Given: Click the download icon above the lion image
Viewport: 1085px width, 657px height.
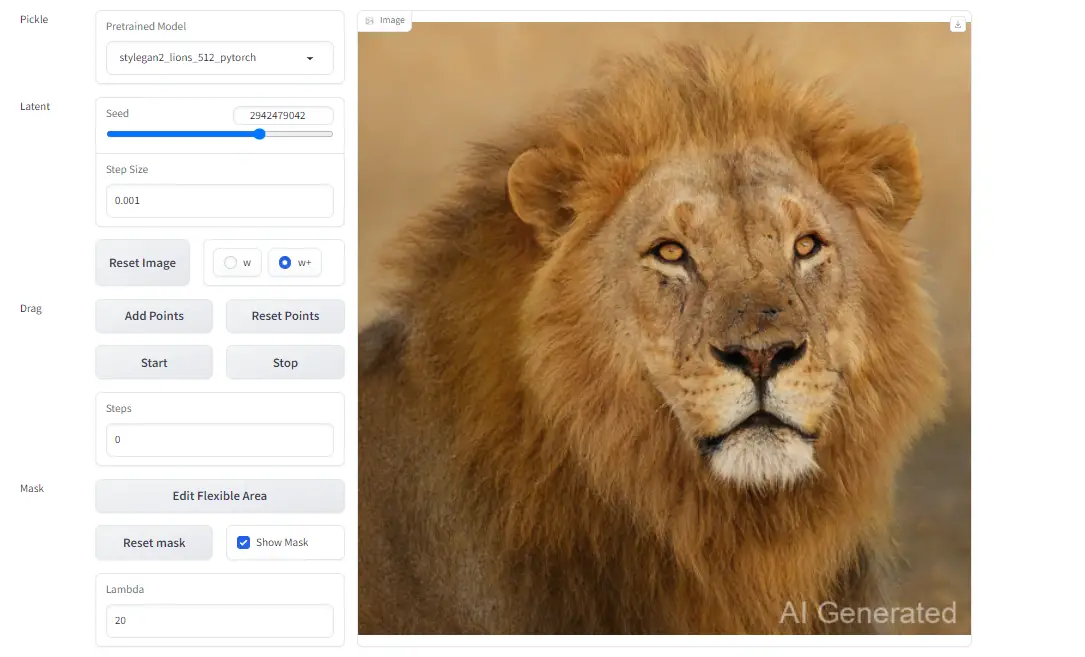Looking at the screenshot, I should 958,22.
